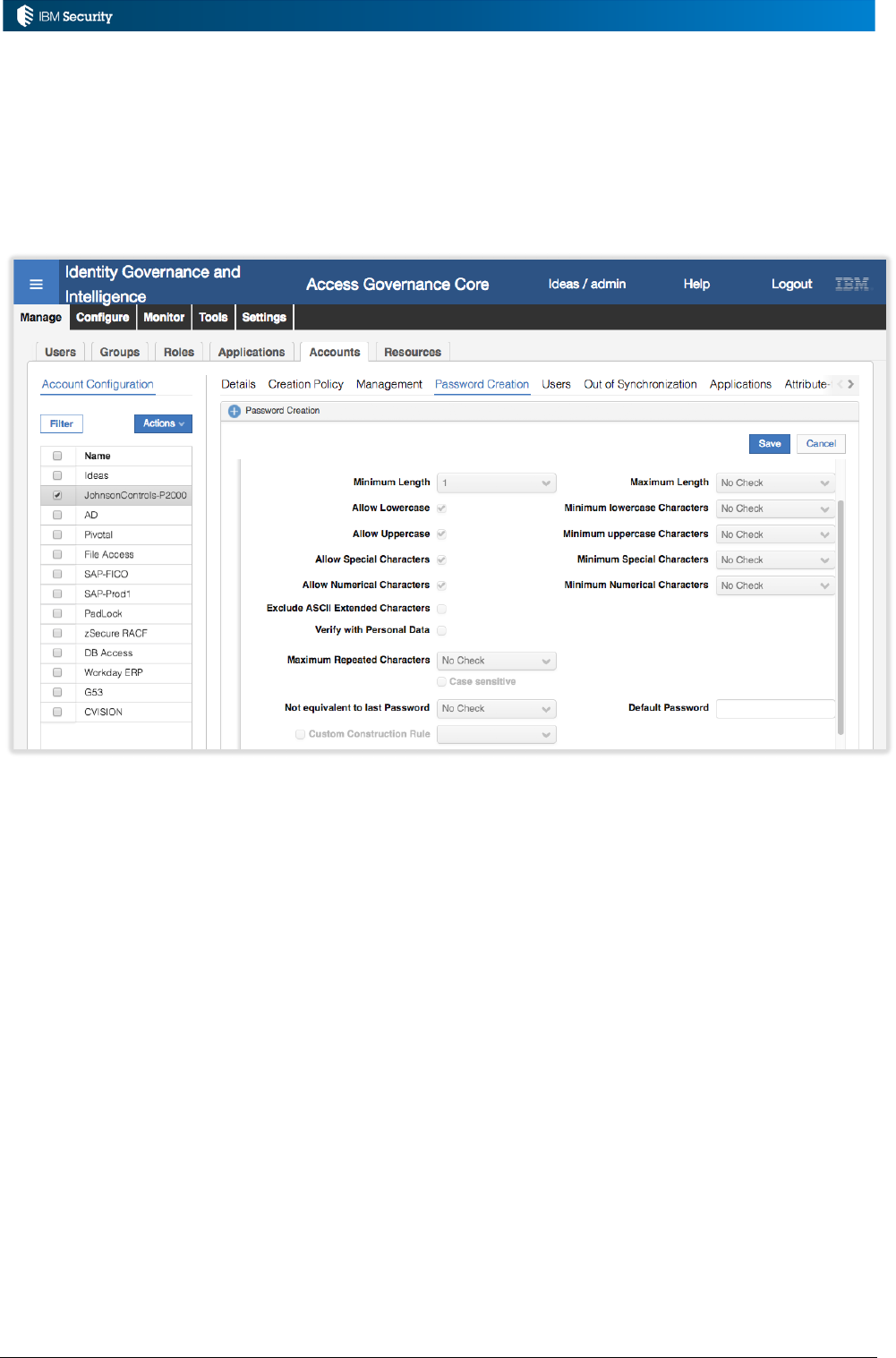Screen dimensions: 896x1358
Task: Click the Logout link
Action: coord(792,284)
